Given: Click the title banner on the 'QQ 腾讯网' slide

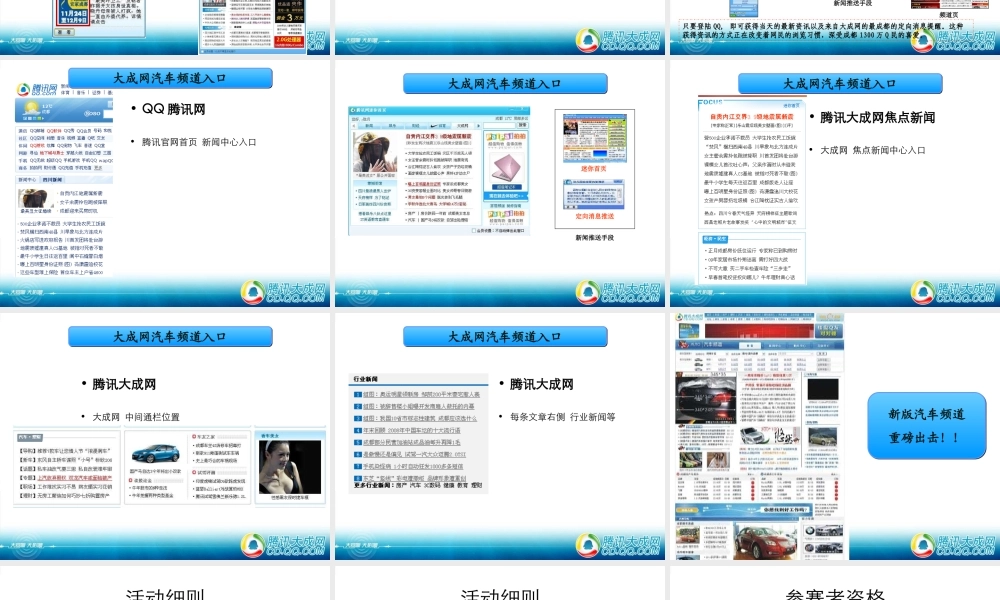Looking at the screenshot, I should (x=170, y=78).
